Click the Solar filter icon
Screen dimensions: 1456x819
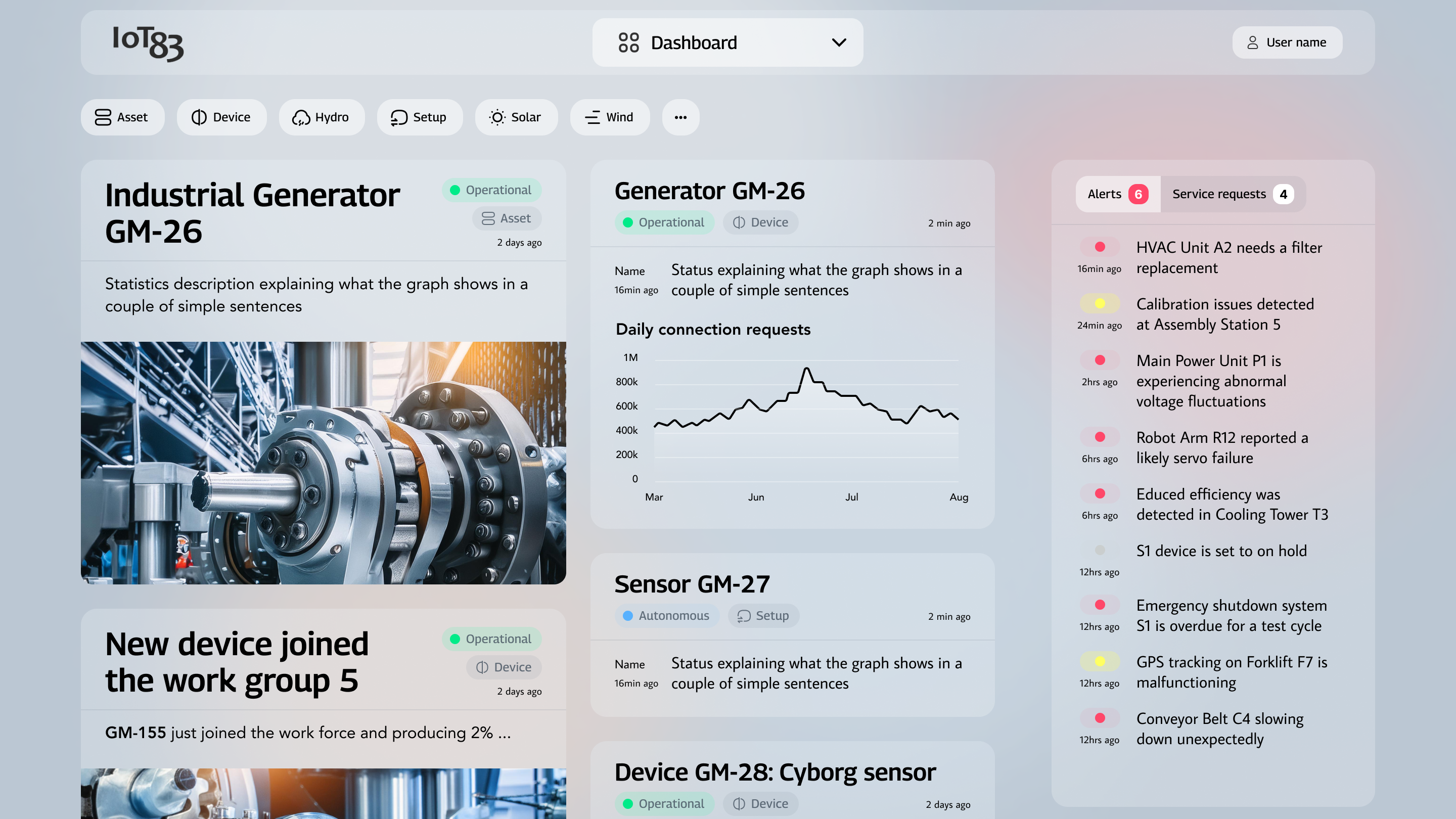coord(497,117)
